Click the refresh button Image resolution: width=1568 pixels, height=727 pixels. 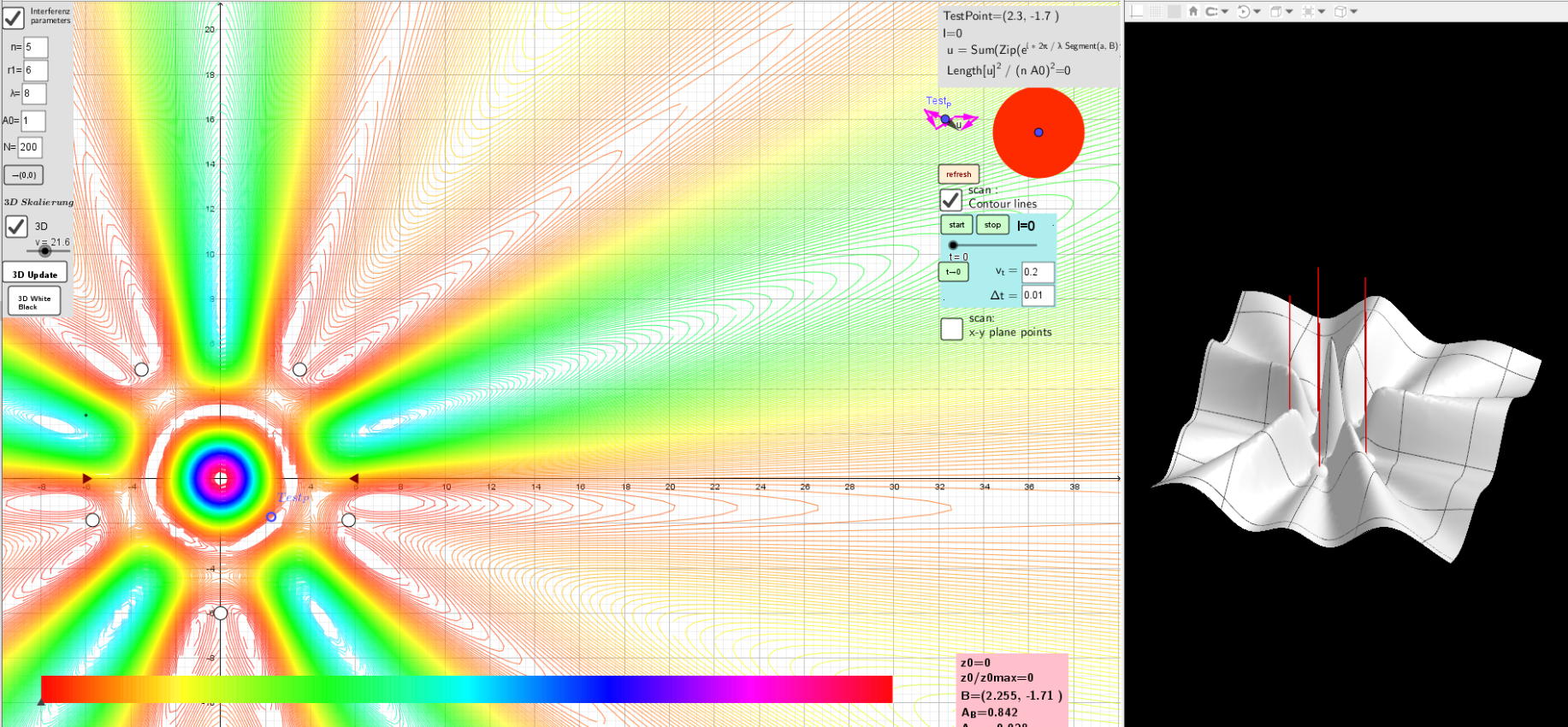[x=958, y=174]
